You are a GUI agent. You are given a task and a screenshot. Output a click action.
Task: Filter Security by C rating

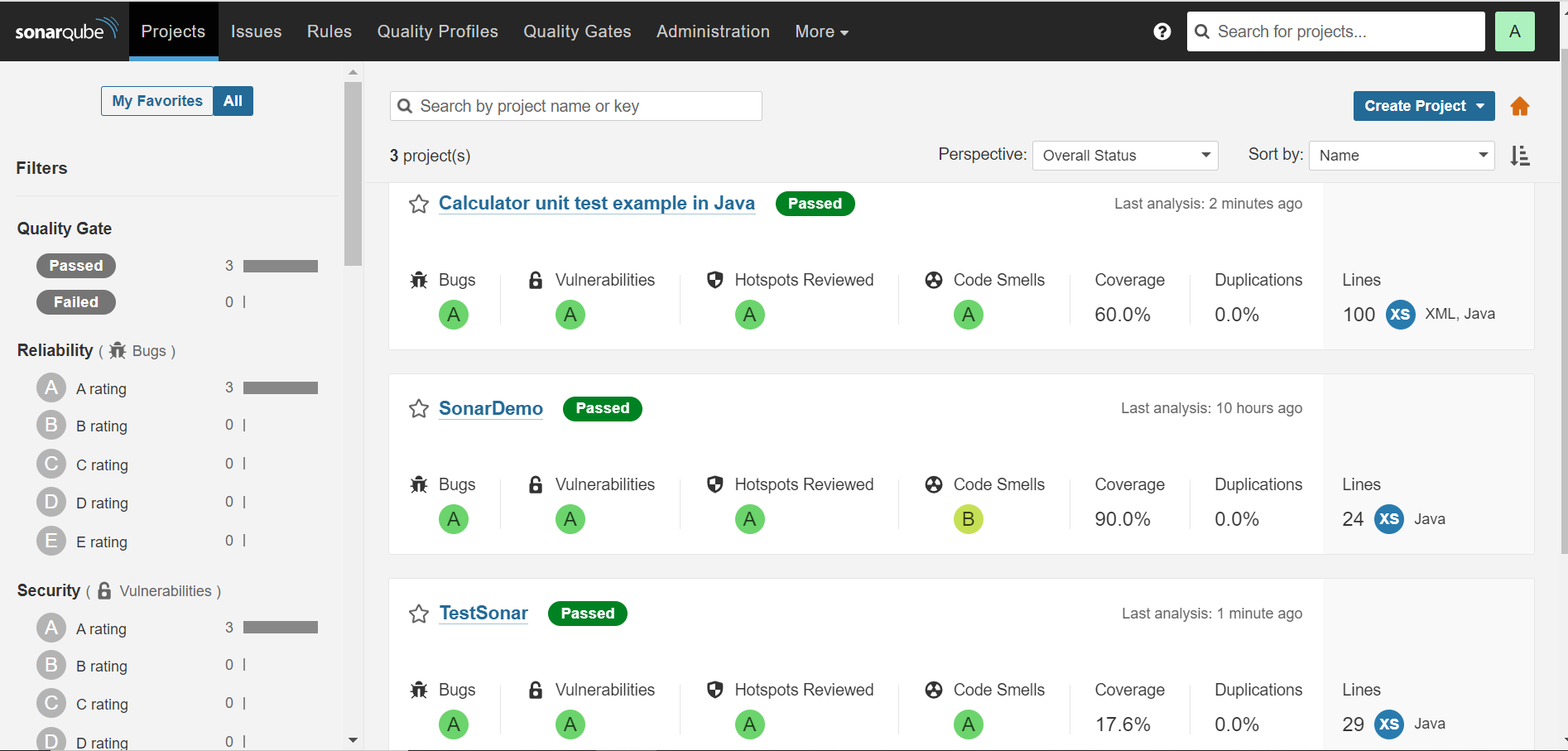coord(176,704)
